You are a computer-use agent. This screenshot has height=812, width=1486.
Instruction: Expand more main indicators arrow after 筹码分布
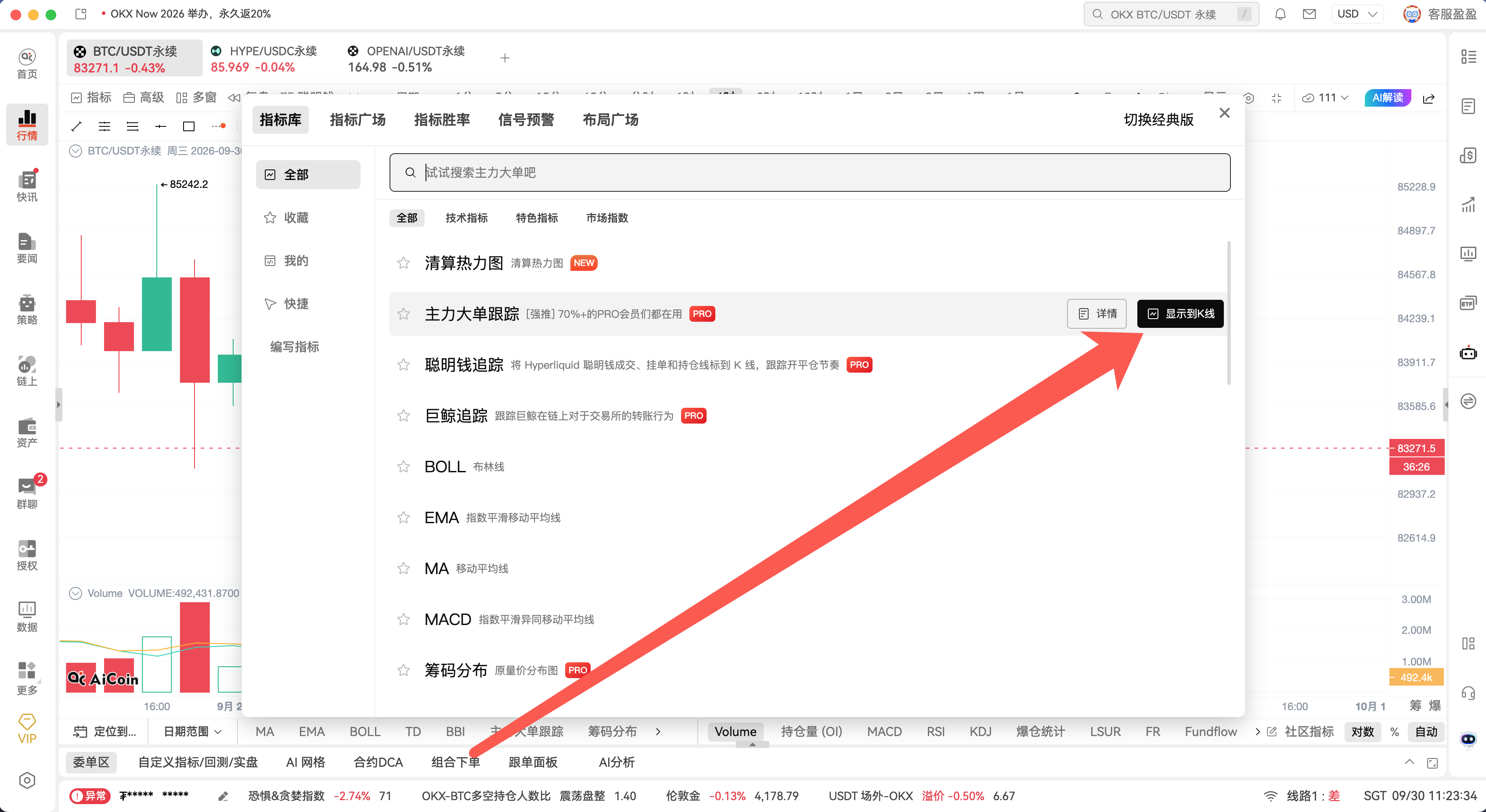[x=658, y=731]
